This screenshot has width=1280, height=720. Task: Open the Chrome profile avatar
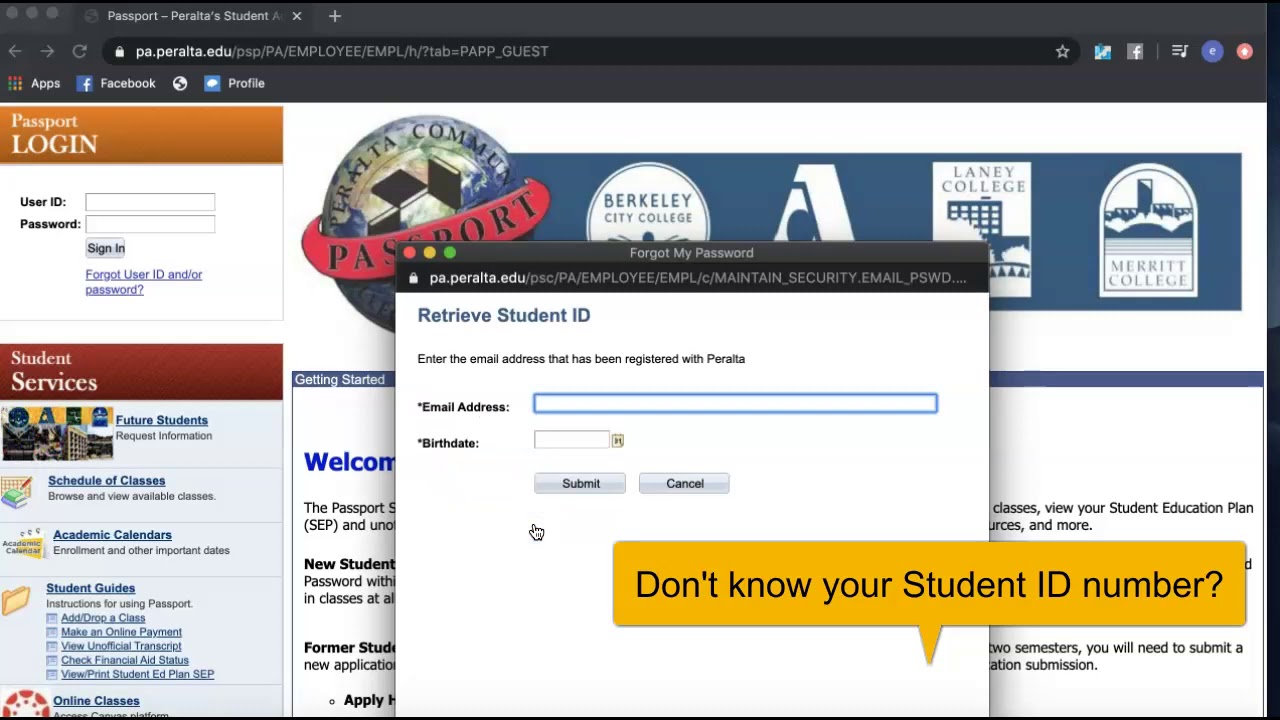point(1212,51)
